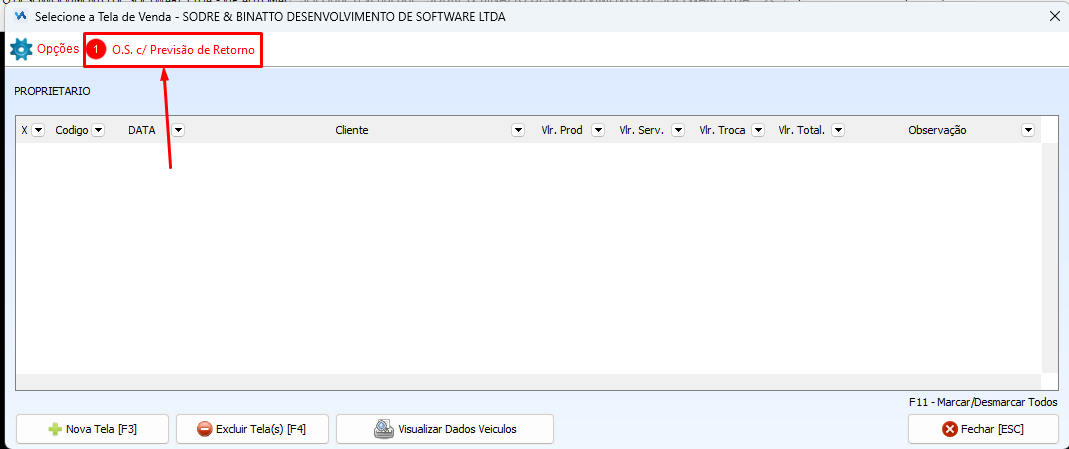This screenshot has height=449, width=1069.
Task: Click the horizontal scrollbar below the grid
Action: pyautogui.click(x=528, y=382)
